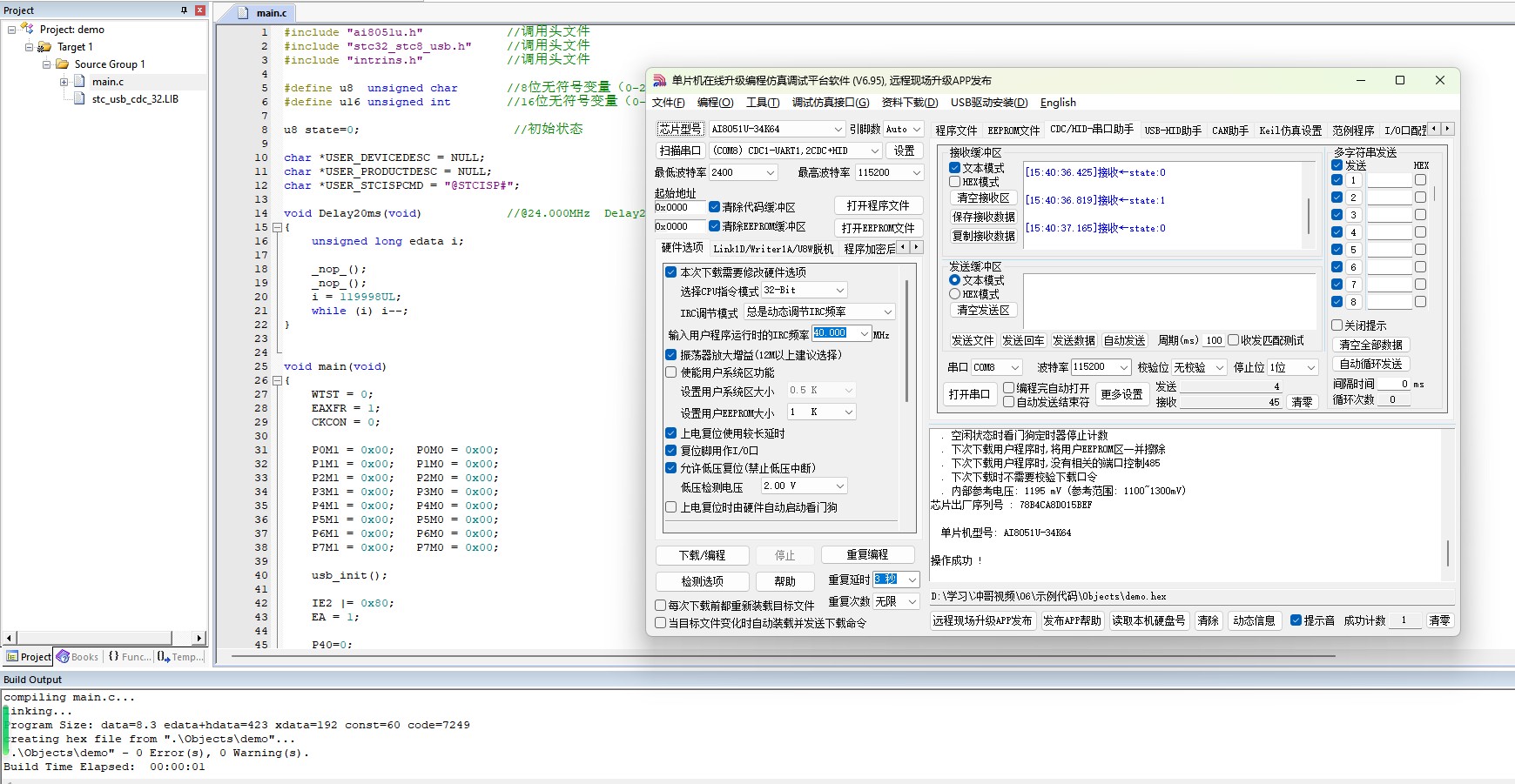Open the 最高波特率 115200 dropdown
Image resolution: width=1515 pixels, height=784 pixels.
point(917,172)
